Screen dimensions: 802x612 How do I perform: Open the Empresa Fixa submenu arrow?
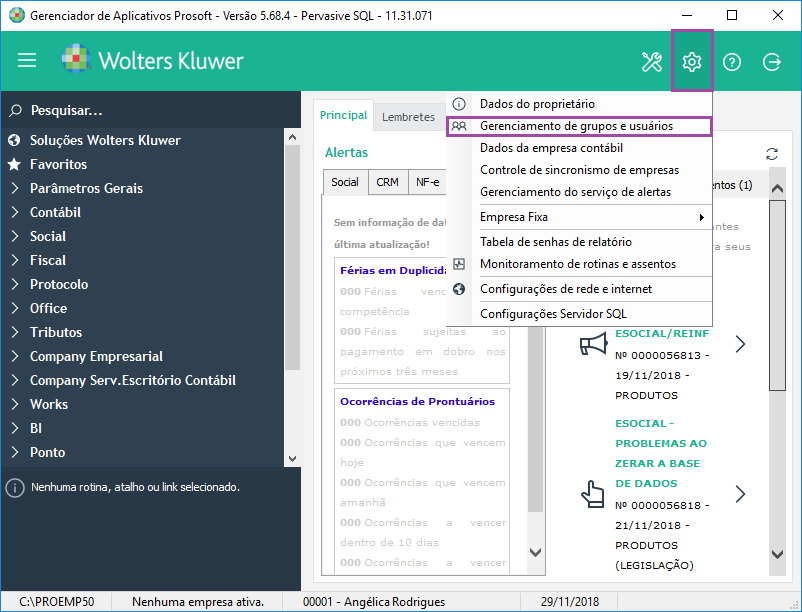[x=702, y=217]
